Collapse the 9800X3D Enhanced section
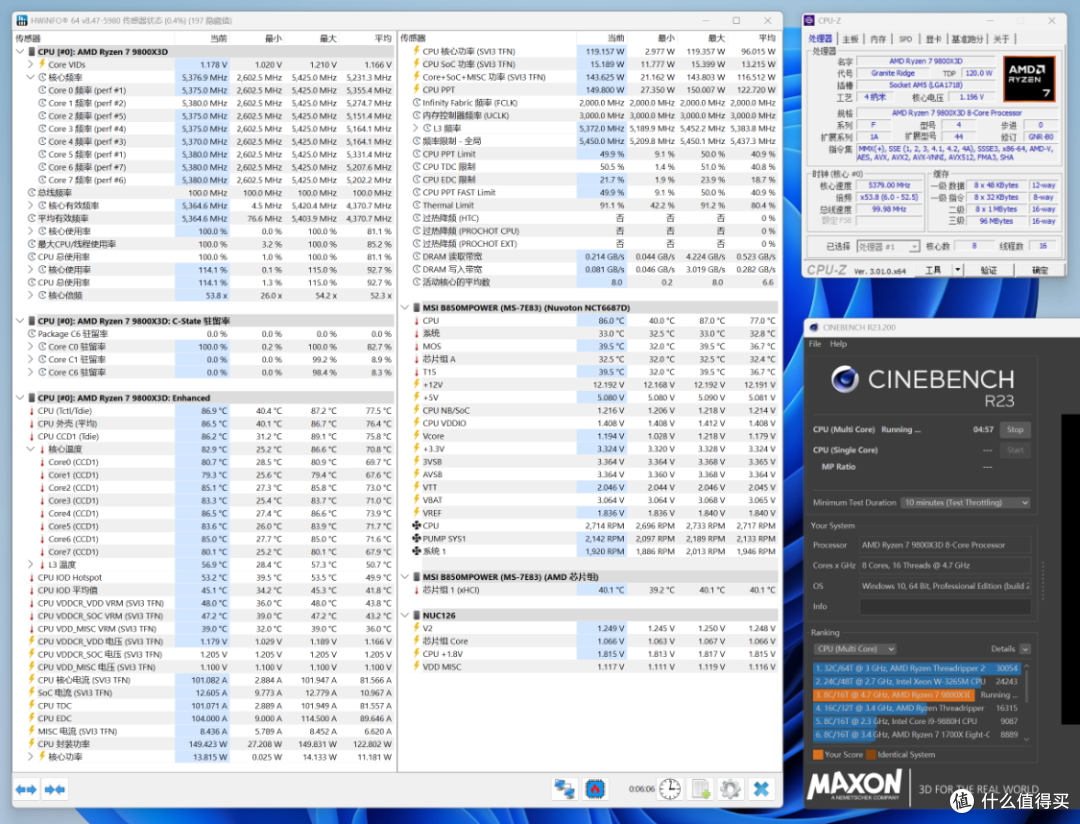Image resolution: width=1080 pixels, height=824 pixels. 20,398
